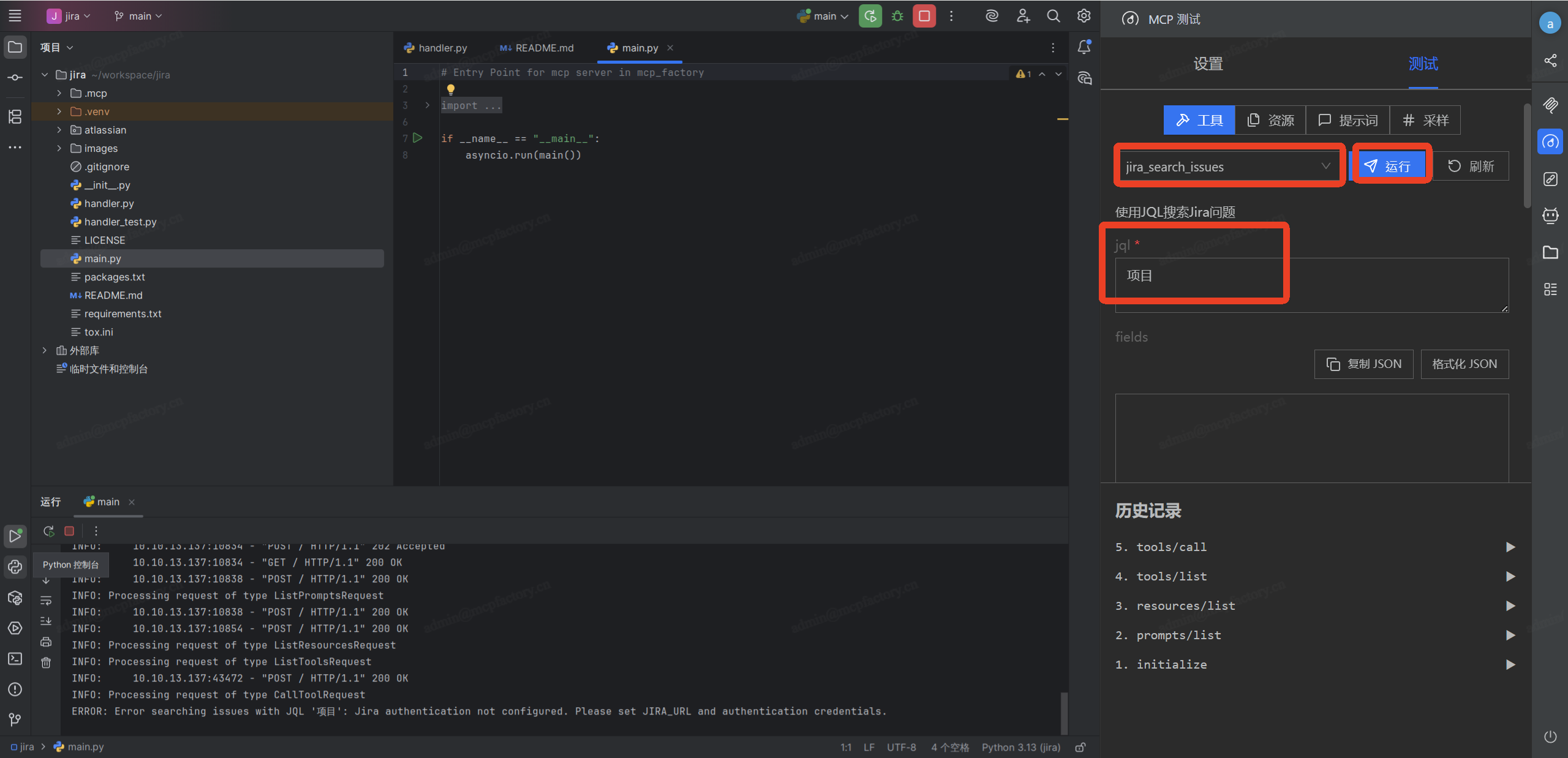
Task: Stop the running main process
Action: coord(924,17)
